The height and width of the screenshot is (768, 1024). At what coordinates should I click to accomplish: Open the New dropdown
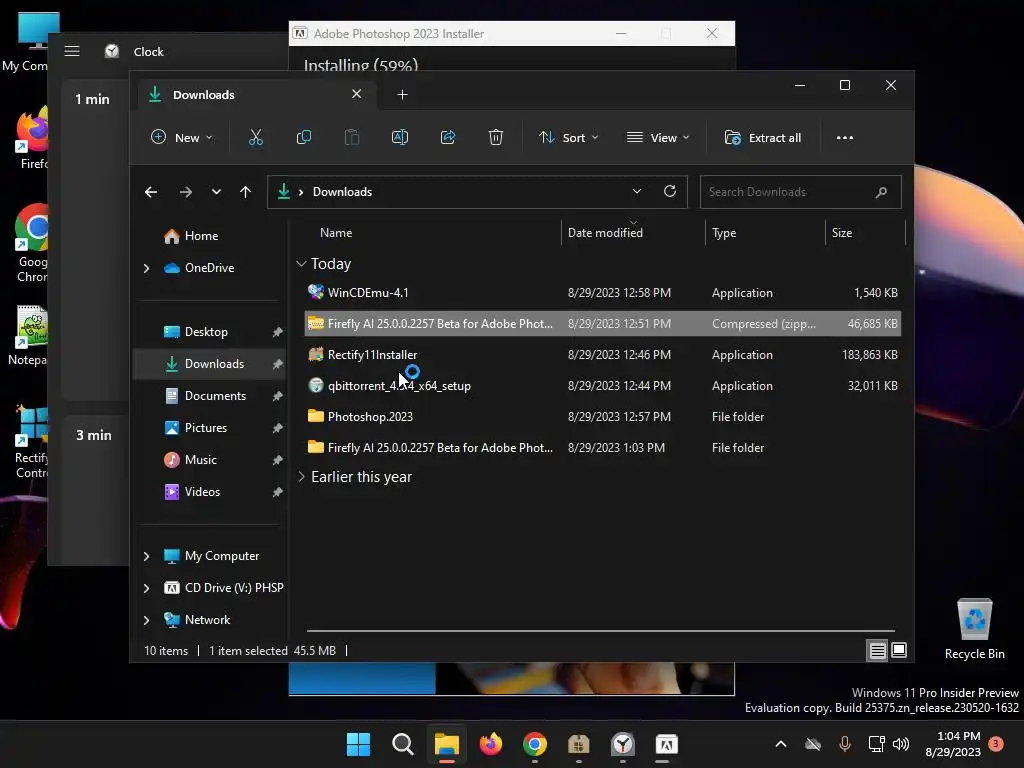[182, 138]
